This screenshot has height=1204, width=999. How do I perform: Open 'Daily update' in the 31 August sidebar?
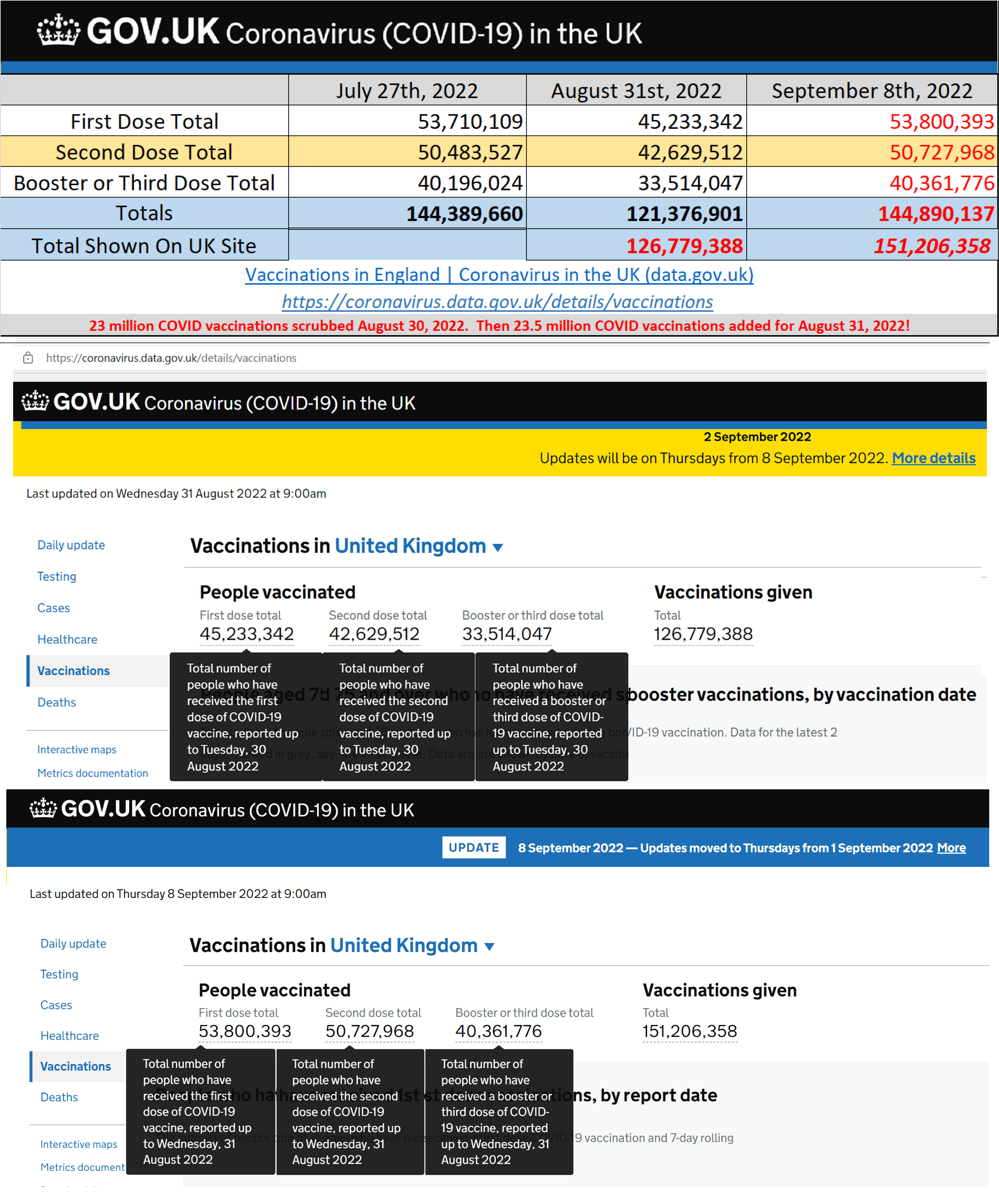(x=71, y=545)
